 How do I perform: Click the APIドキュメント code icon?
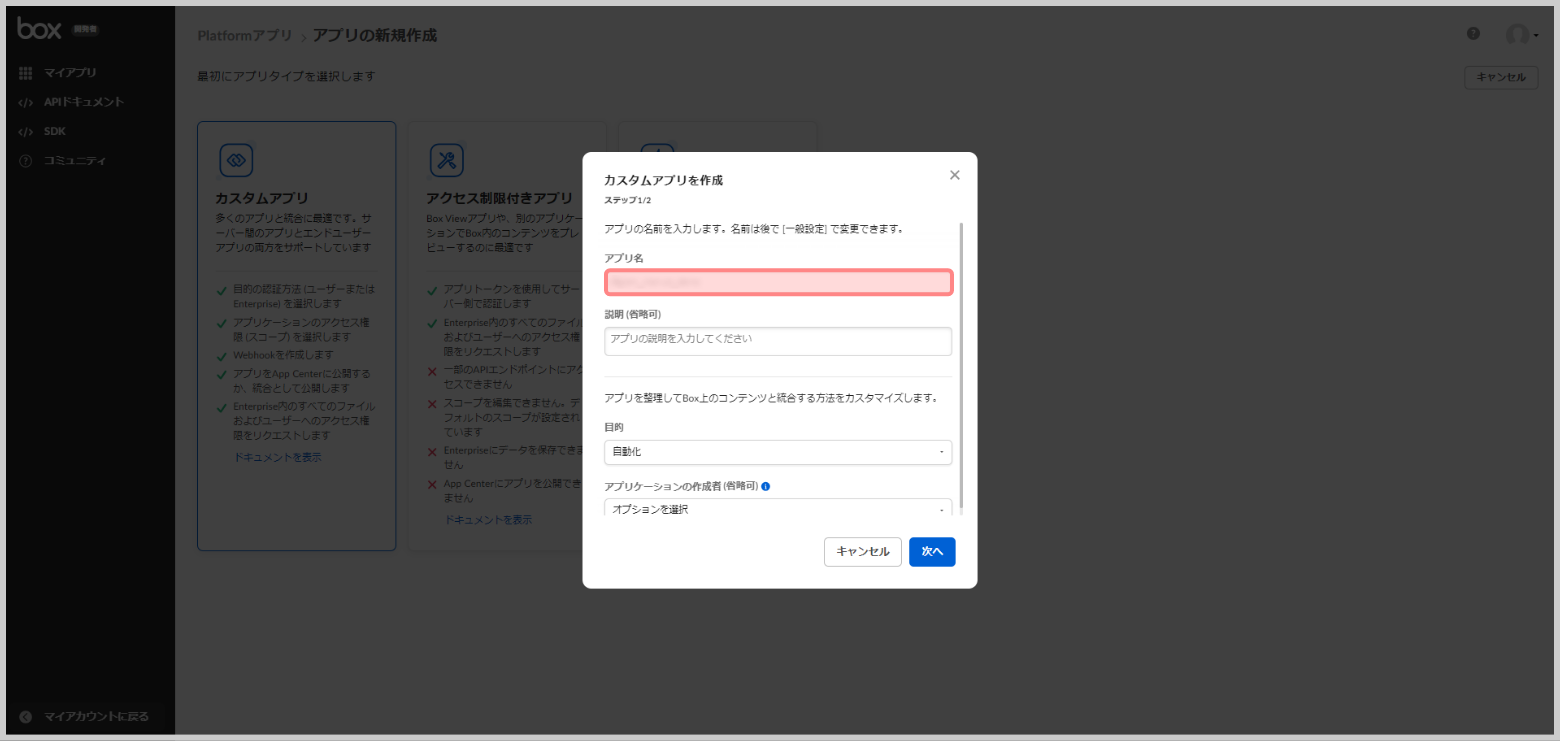tap(26, 102)
